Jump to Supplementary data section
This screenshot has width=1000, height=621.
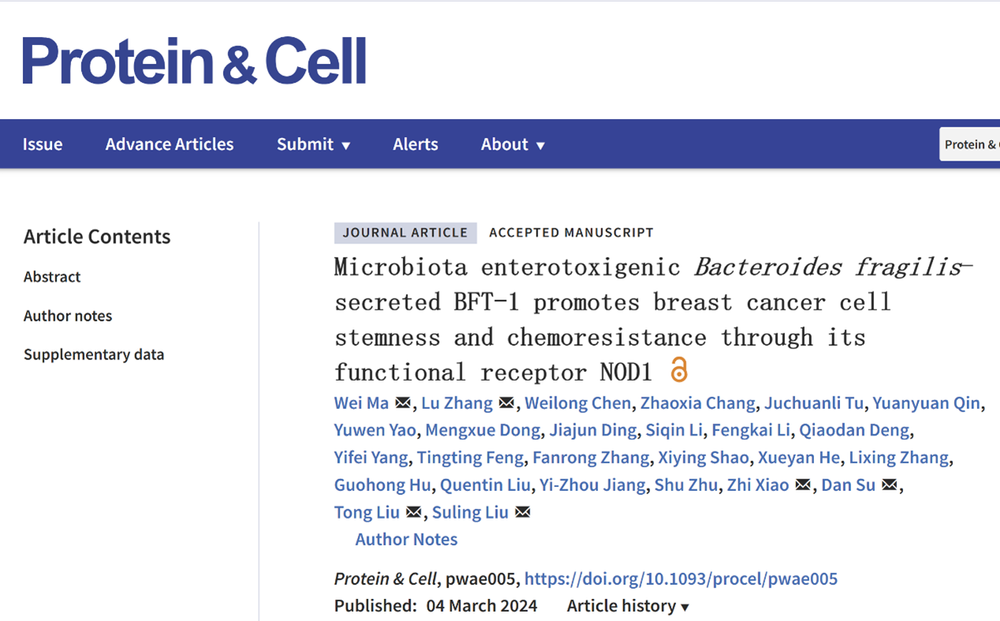tap(94, 354)
